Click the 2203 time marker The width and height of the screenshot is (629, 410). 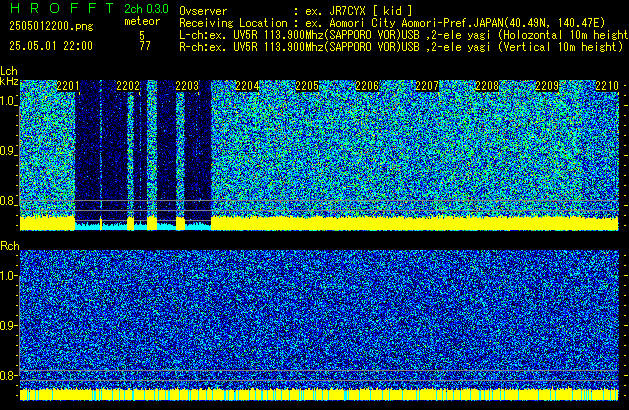tap(187, 86)
